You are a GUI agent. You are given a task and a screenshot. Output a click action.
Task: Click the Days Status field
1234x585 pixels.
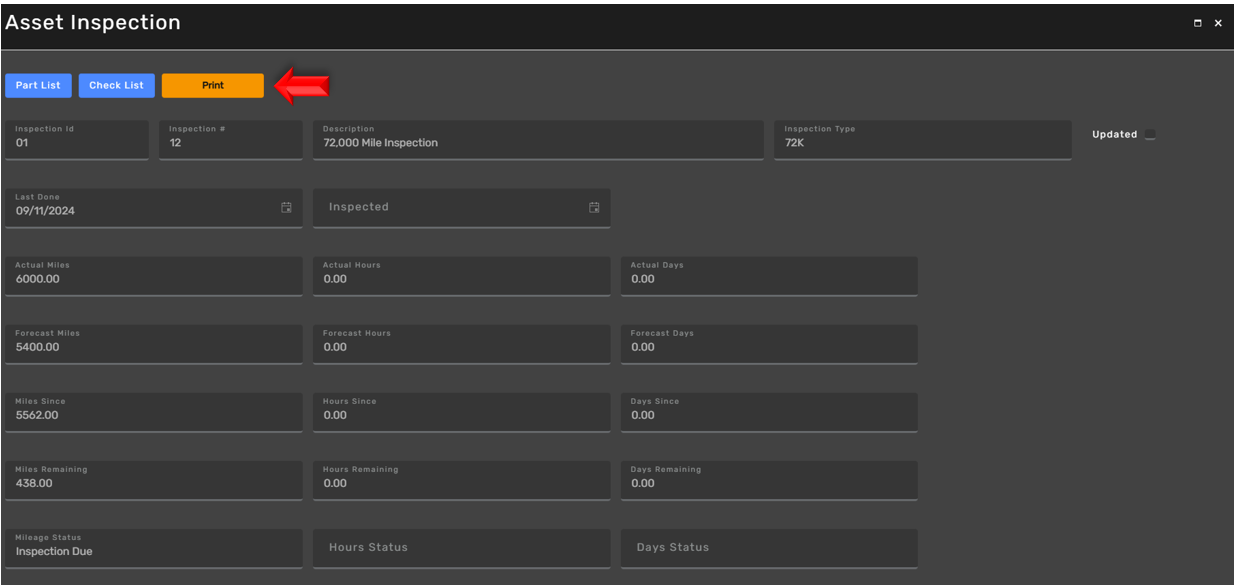pos(769,548)
